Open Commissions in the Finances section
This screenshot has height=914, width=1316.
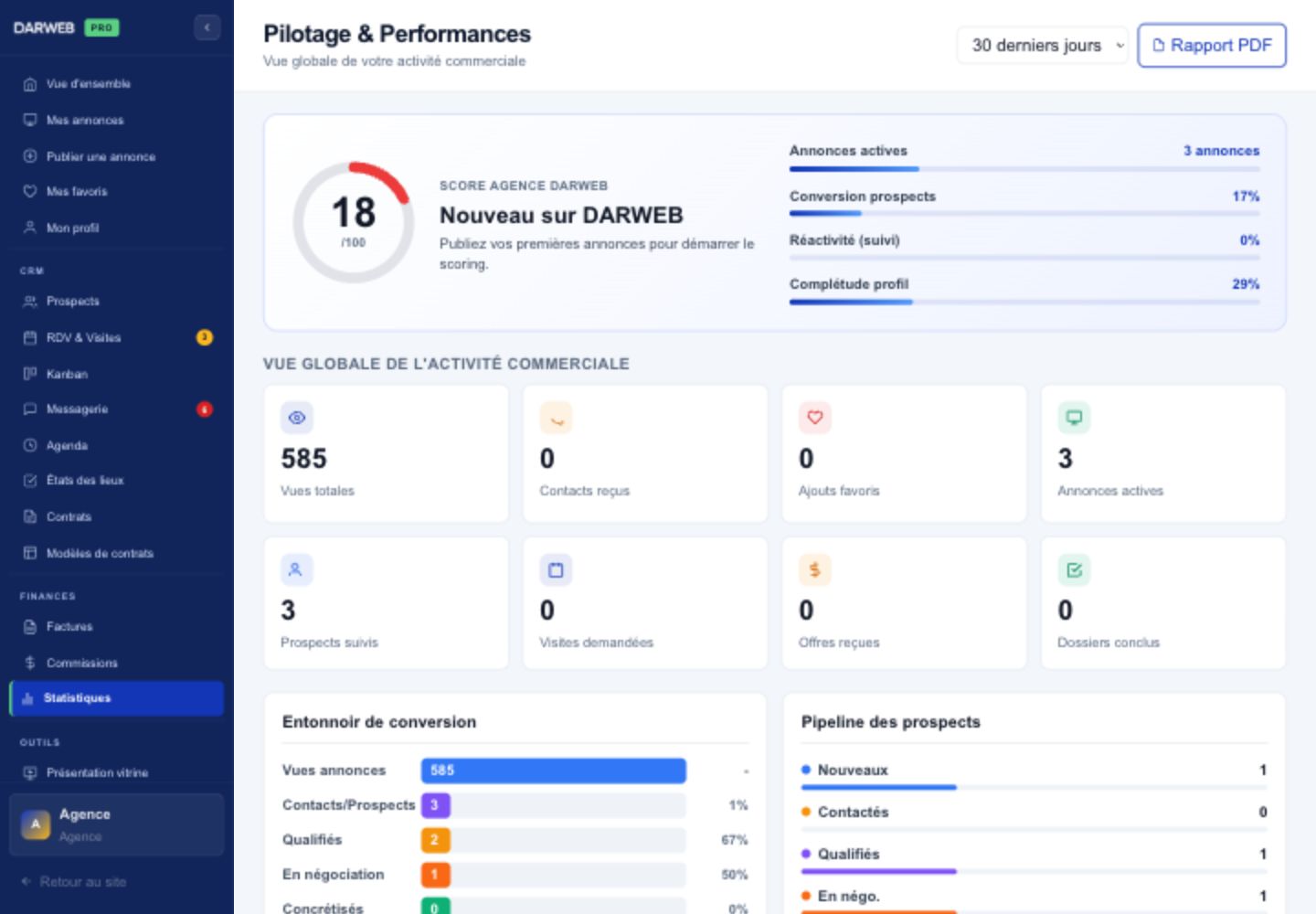(x=117, y=663)
